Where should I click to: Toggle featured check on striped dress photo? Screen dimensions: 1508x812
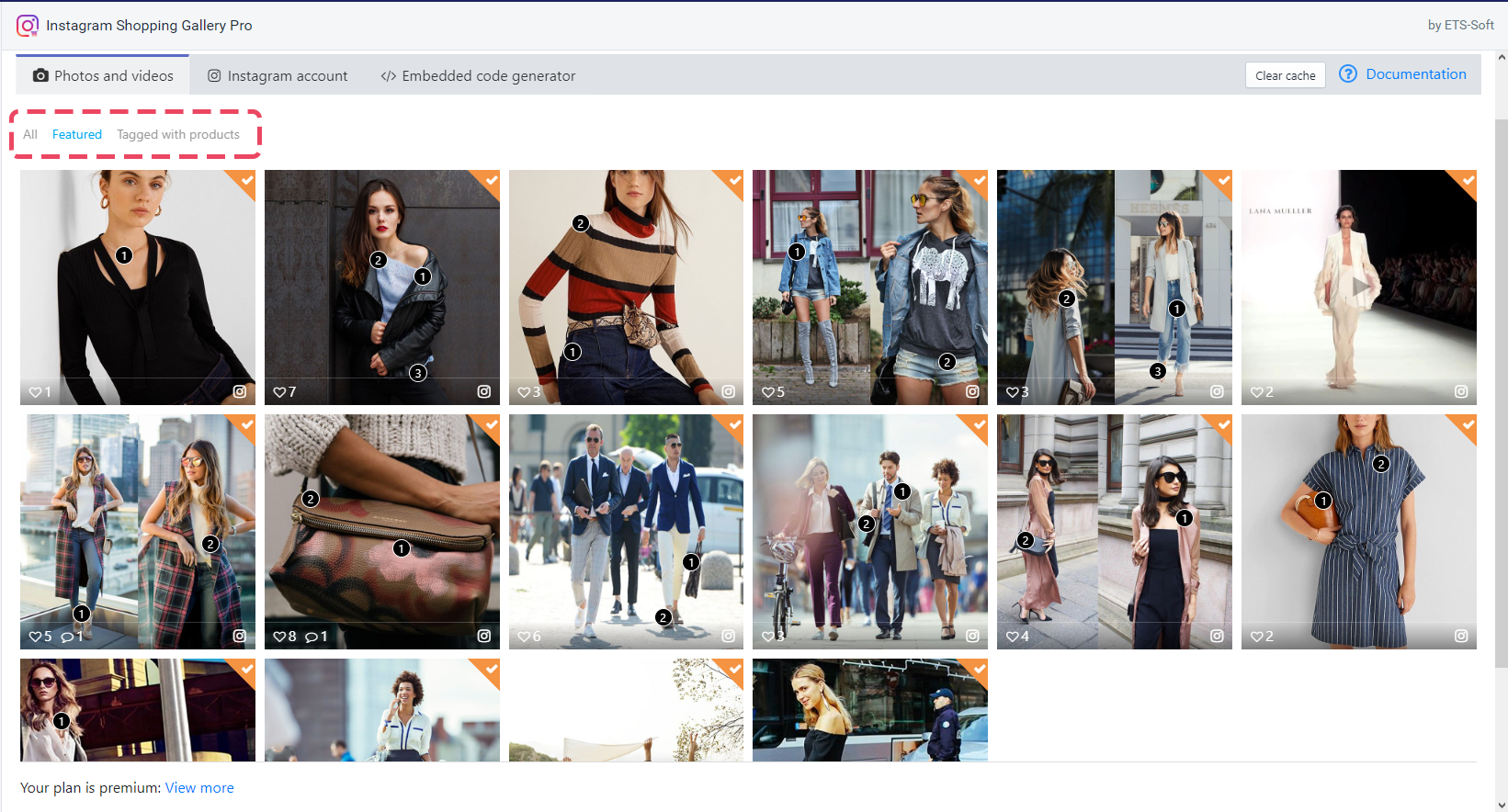pyautogui.click(x=1467, y=424)
